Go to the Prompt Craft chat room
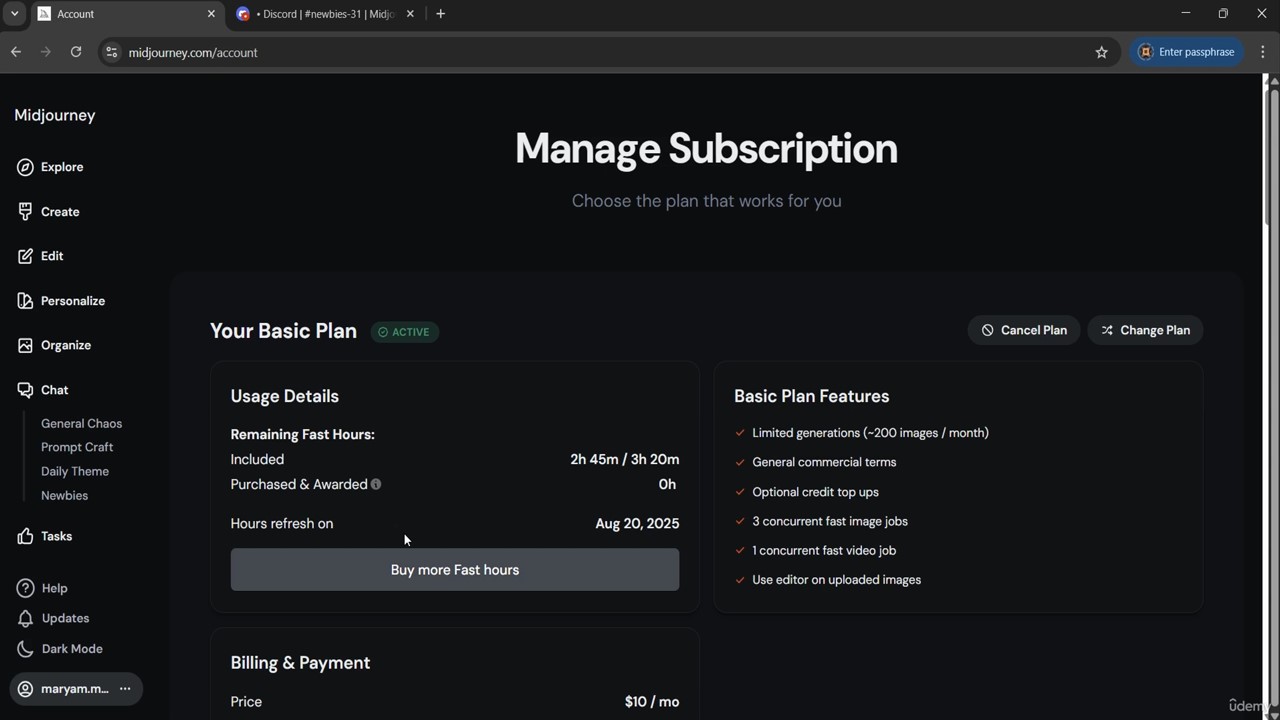This screenshot has width=1280, height=720. click(x=77, y=447)
